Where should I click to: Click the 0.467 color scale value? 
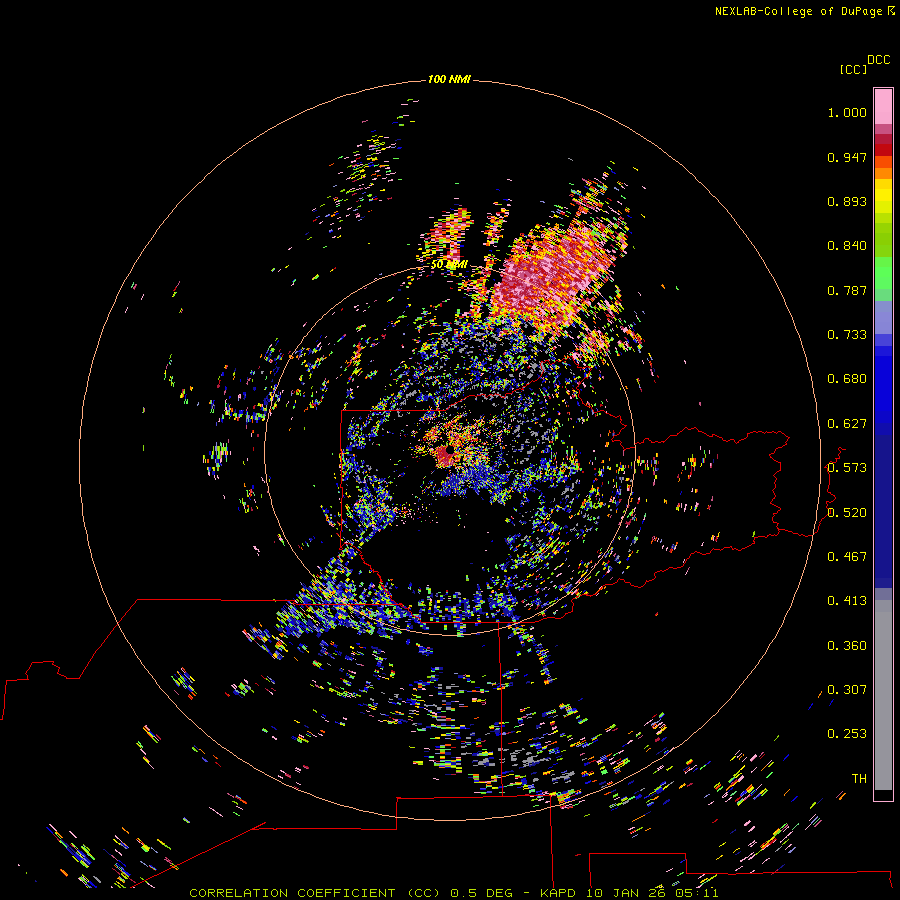(847, 557)
